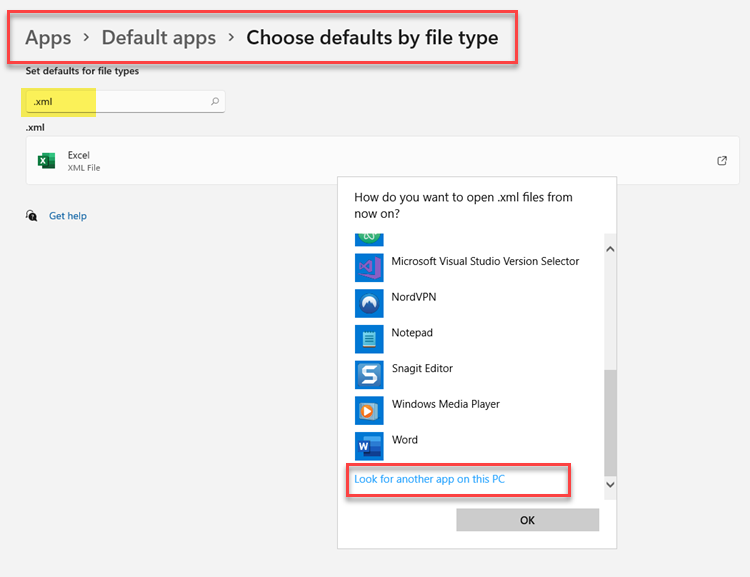Choose the Windows Media Player icon
The width and height of the screenshot is (750, 577).
369,410
